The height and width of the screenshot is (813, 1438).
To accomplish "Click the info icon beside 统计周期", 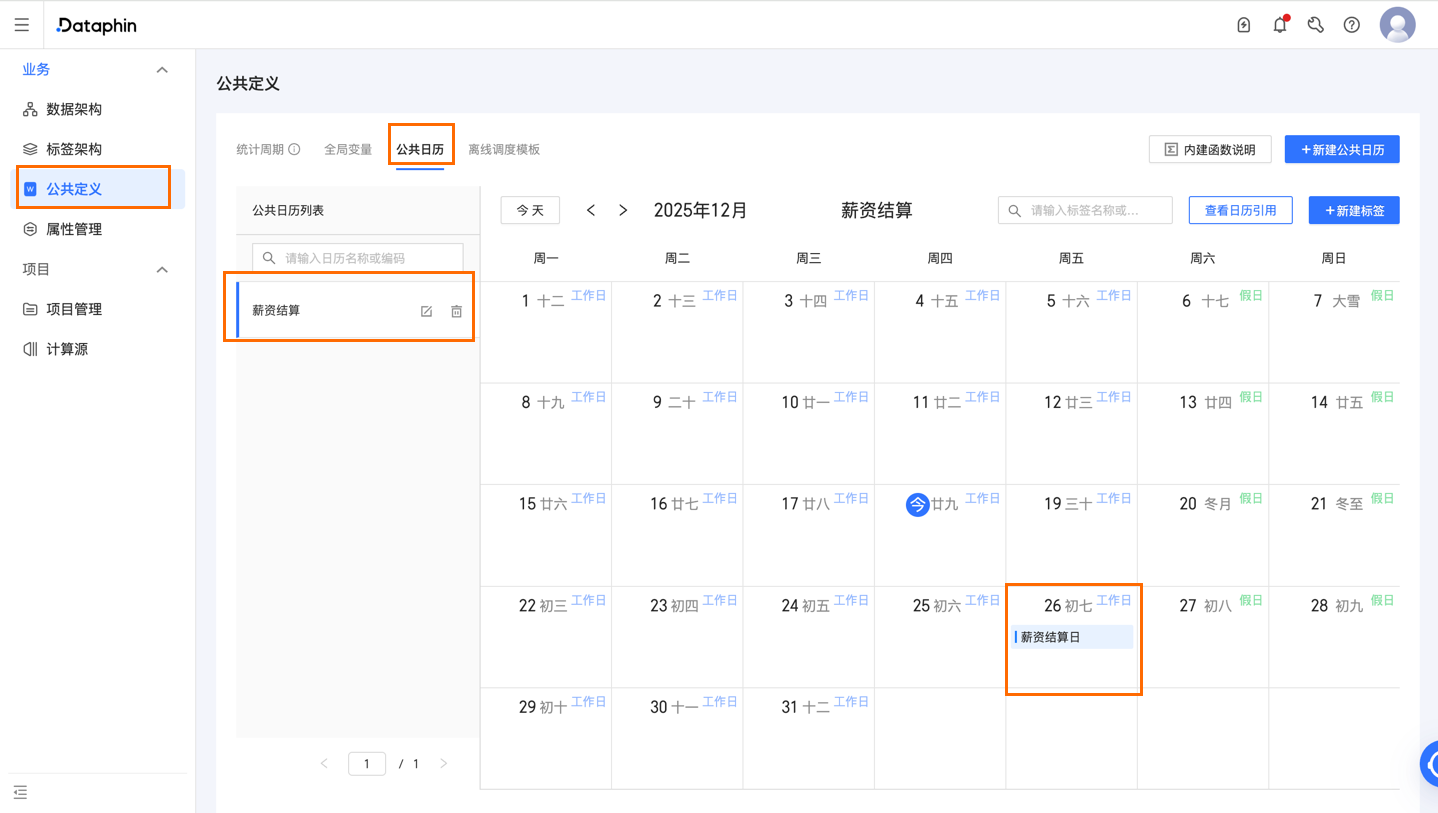I will (294, 150).
